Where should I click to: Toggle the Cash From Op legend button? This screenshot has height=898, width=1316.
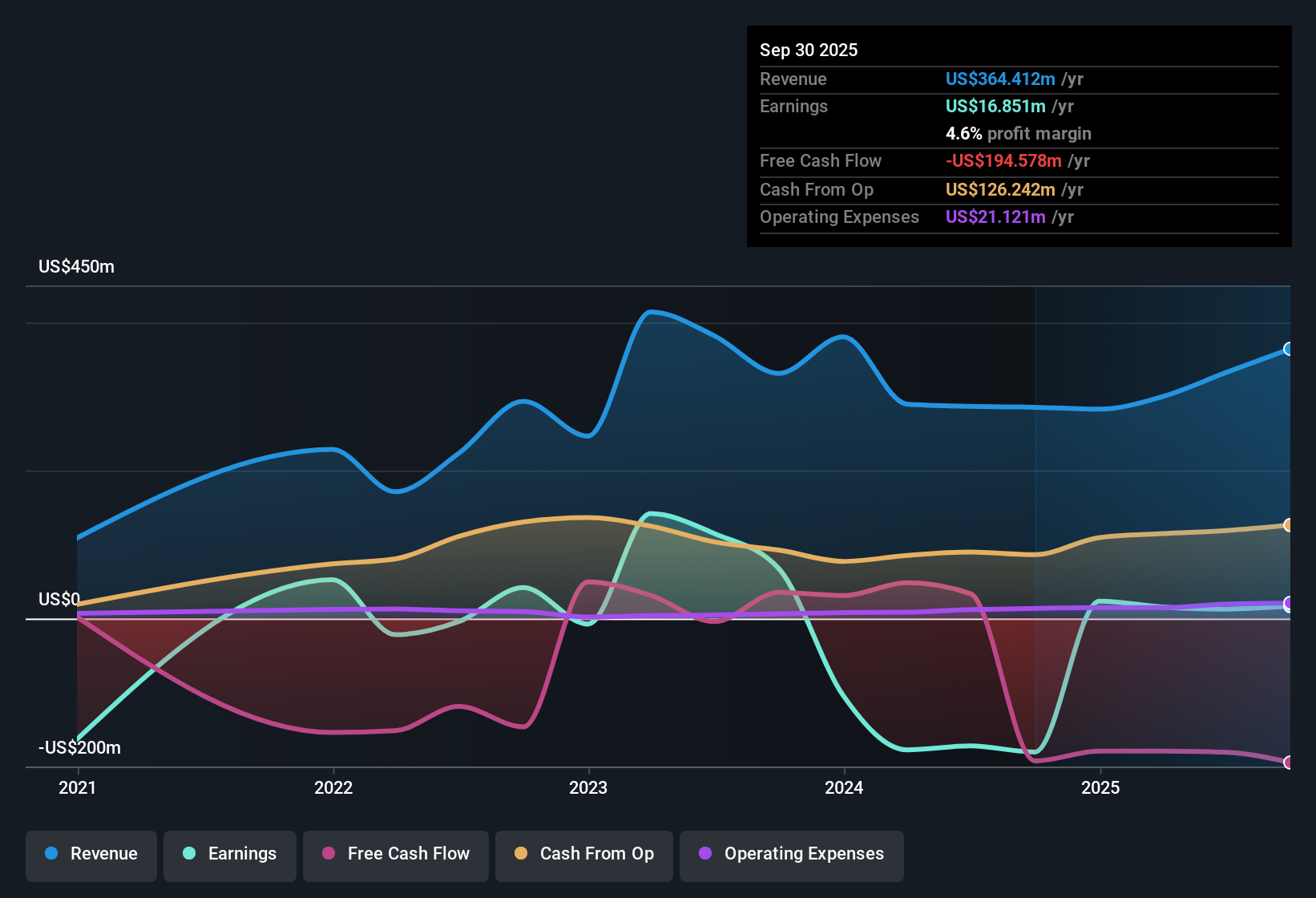[584, 855]
